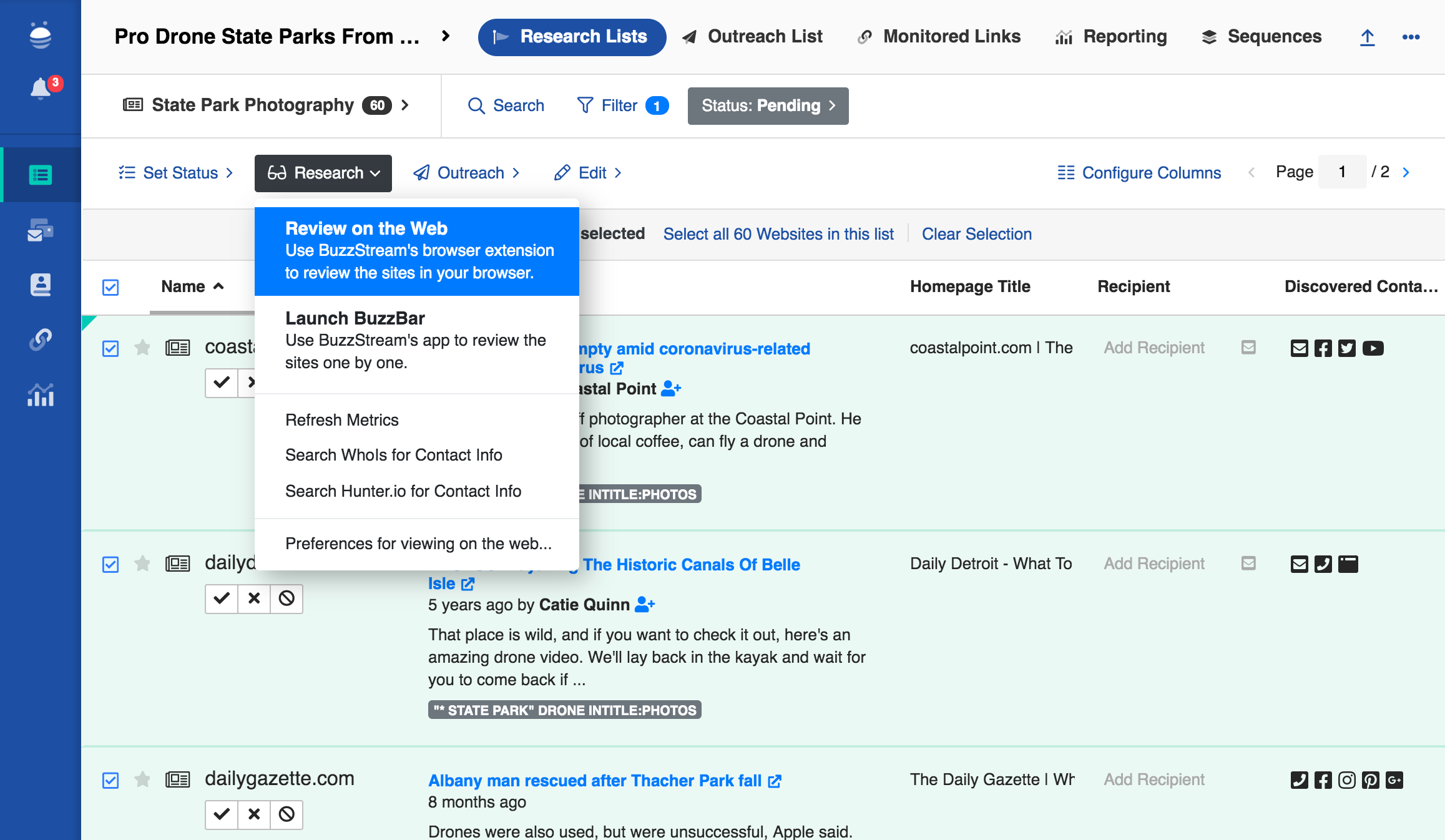Sort by the Name column header

192,286
